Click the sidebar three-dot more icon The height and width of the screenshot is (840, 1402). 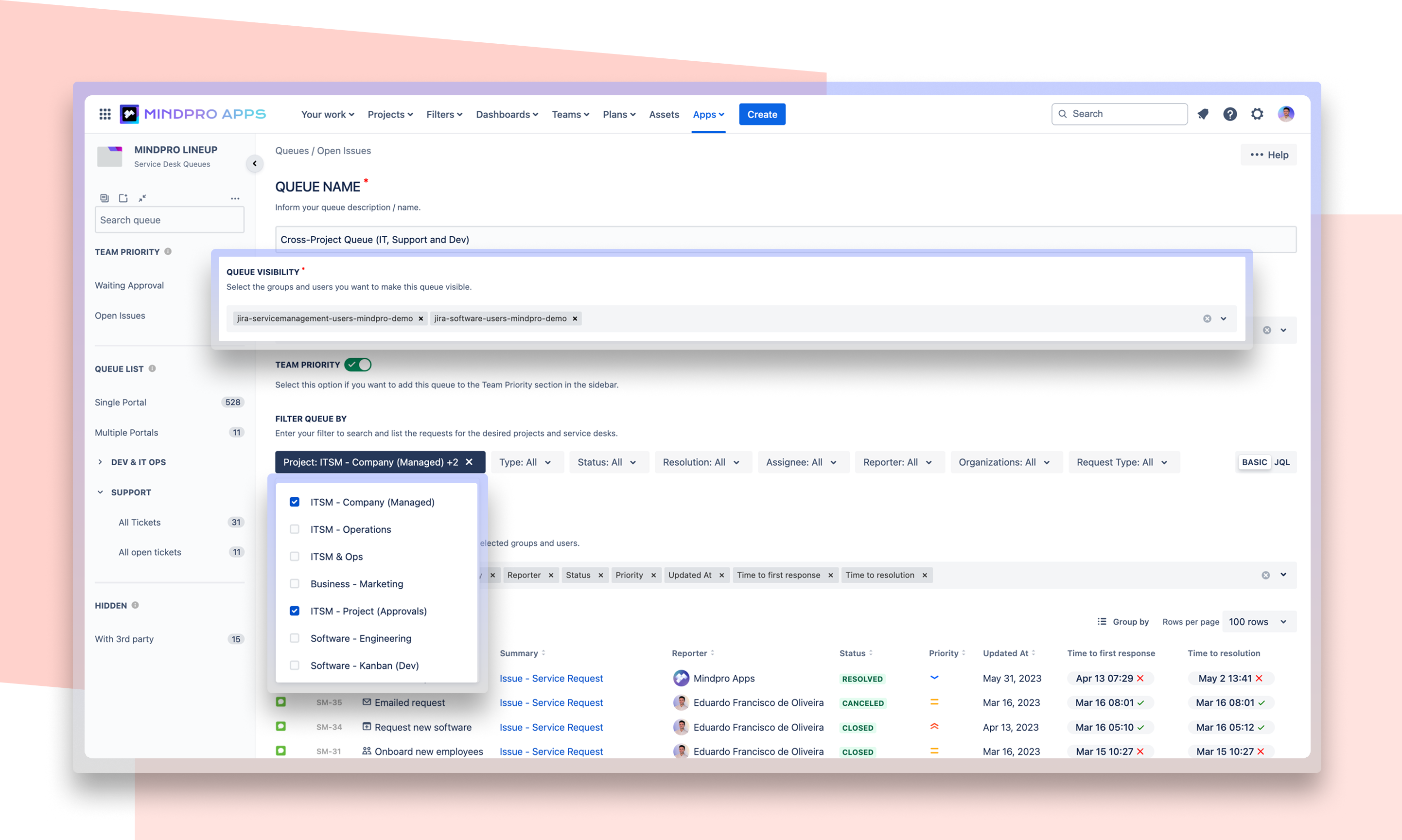click(235, 199)
